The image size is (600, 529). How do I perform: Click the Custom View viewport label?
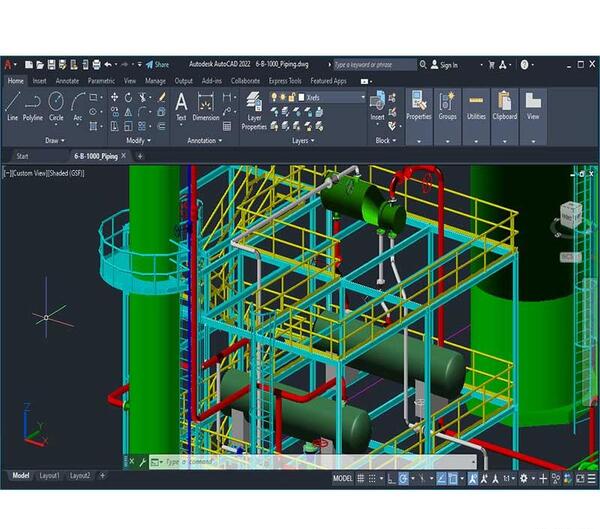coord(29,173)
